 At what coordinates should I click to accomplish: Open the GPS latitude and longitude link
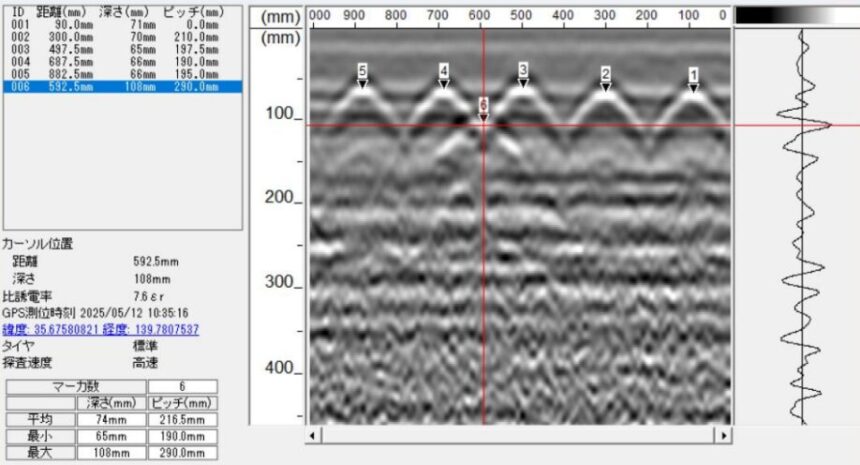tap(100, 329)
